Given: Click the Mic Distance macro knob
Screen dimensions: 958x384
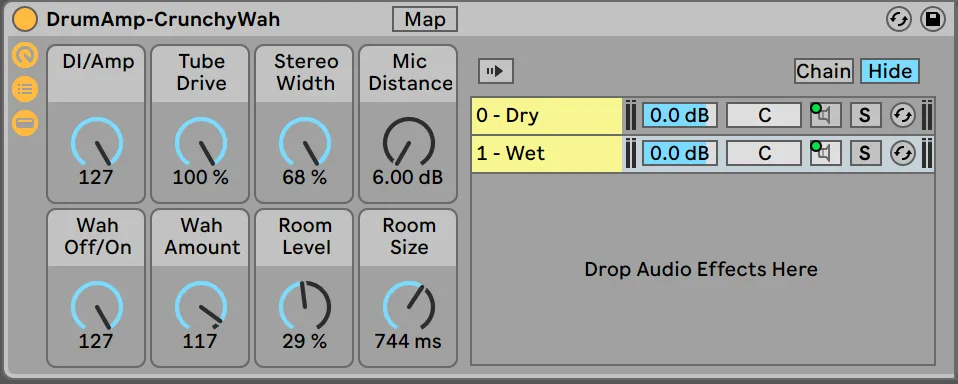Looking at the screenshot, I should (408, 143).
